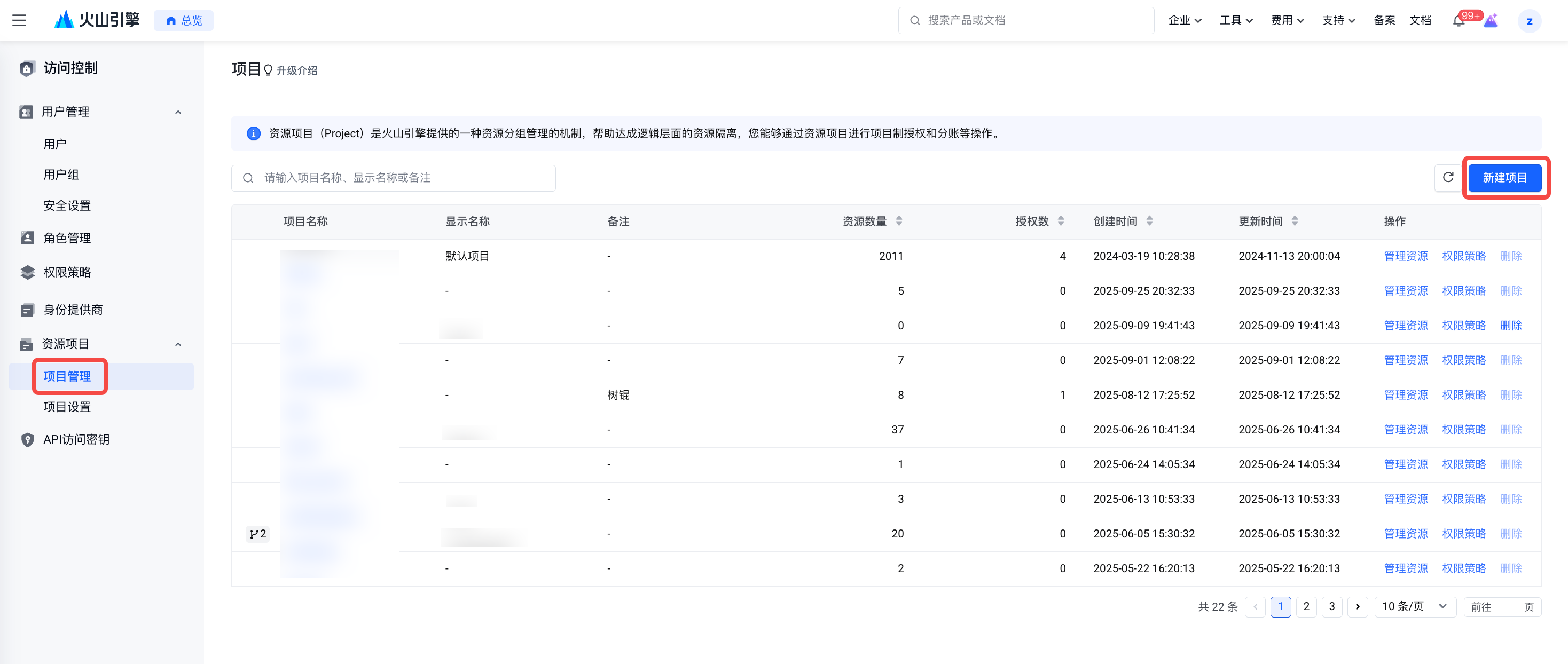
Task: Open the 企业 header dropdown menu
Action: (x=1185, y=21)
